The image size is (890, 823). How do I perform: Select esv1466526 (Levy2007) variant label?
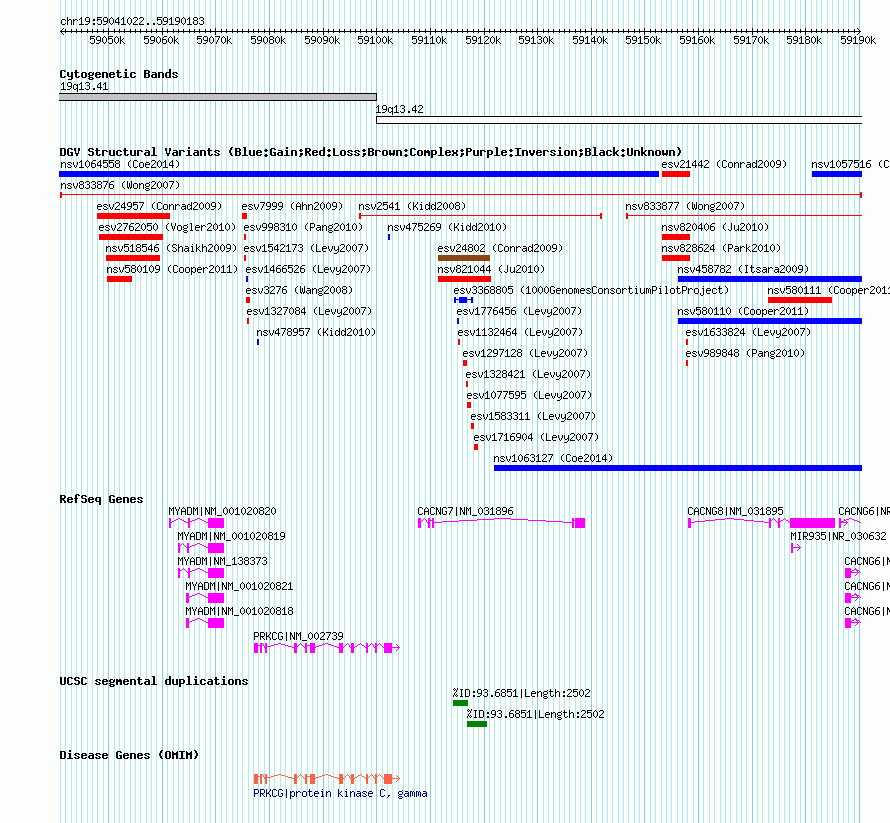point(308,269)
